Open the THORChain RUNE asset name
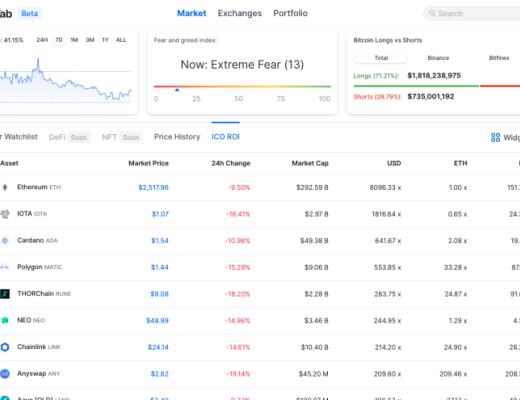The image size is (520, 400). pyautogui.click(x=44, y=294)
